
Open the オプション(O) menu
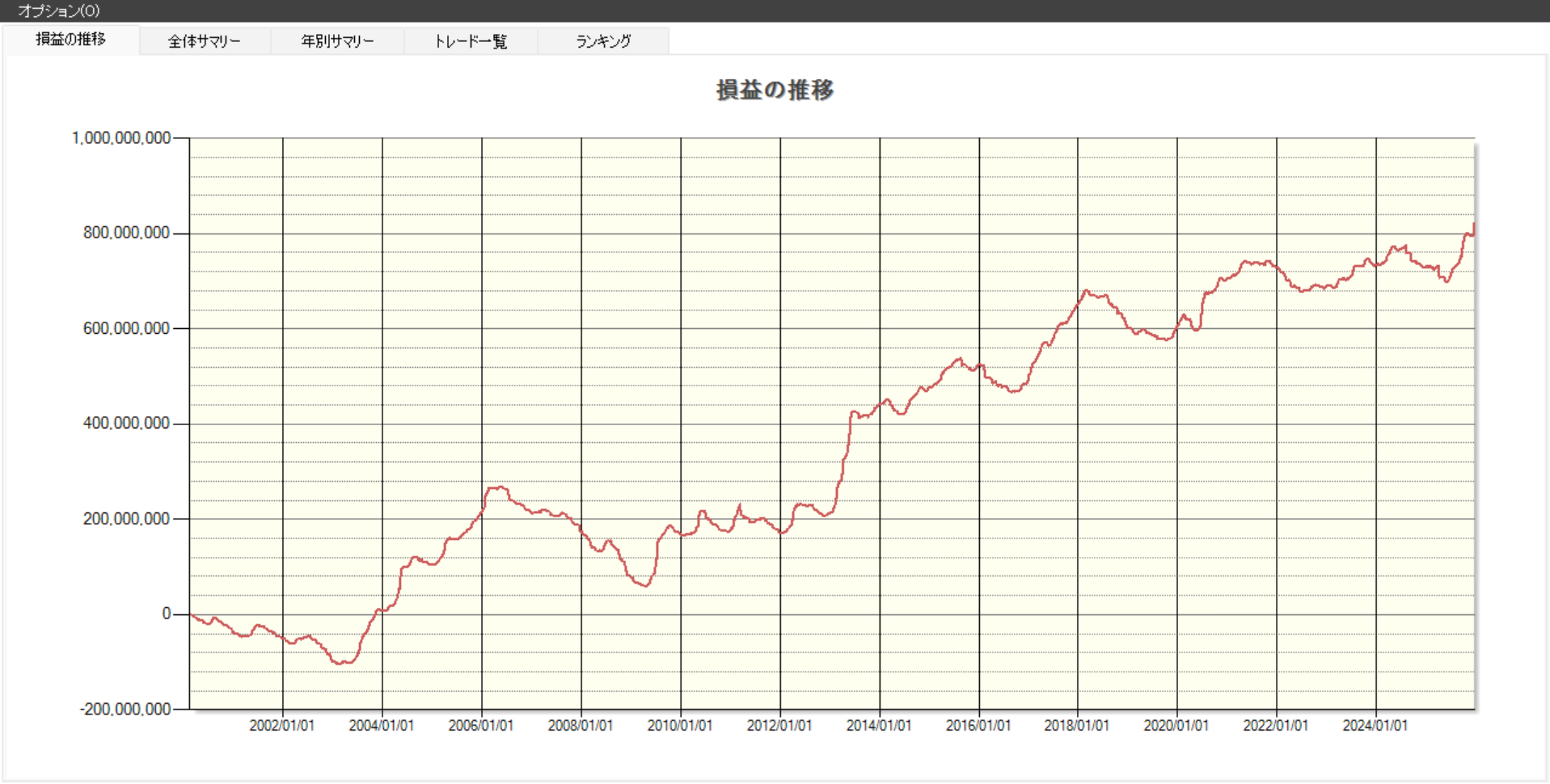pyautogui.click(x=58, y=11)
